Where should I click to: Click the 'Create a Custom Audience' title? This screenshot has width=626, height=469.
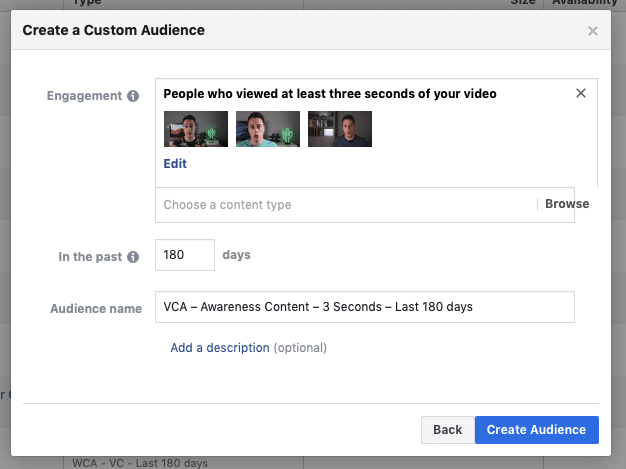click(113, 30)
